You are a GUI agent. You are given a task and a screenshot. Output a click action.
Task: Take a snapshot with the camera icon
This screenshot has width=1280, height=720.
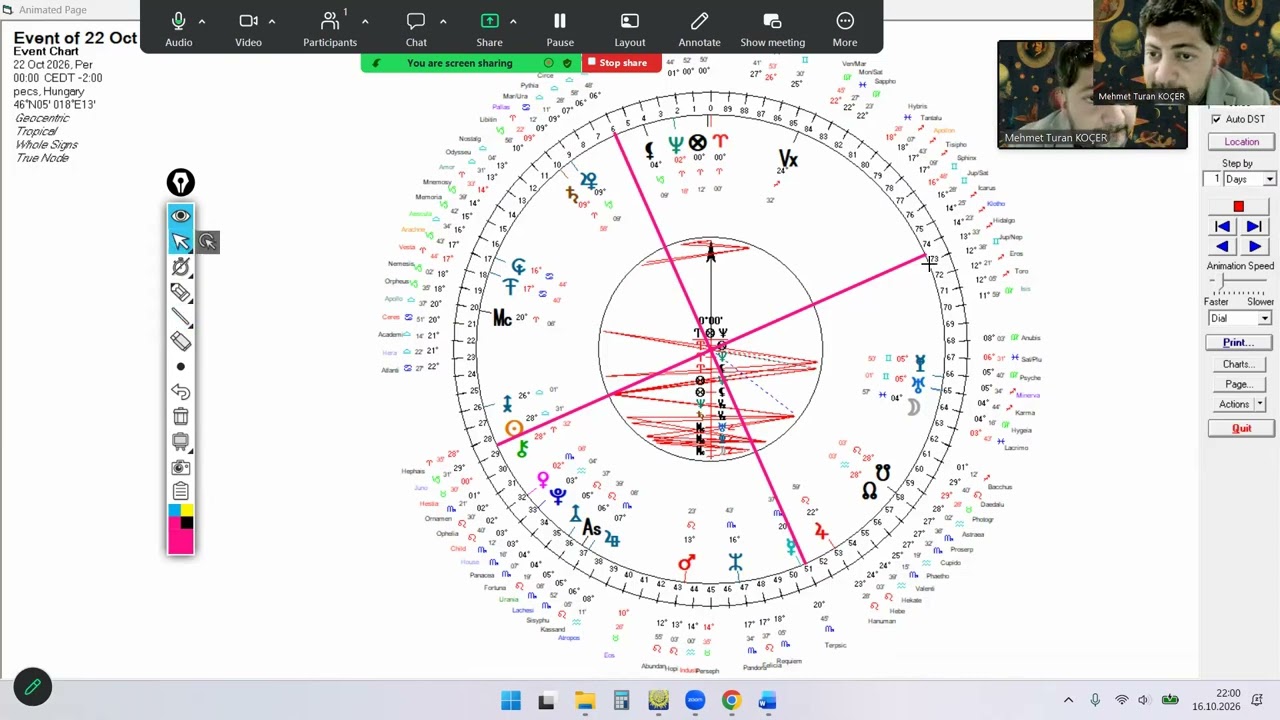tap(181, 467)
